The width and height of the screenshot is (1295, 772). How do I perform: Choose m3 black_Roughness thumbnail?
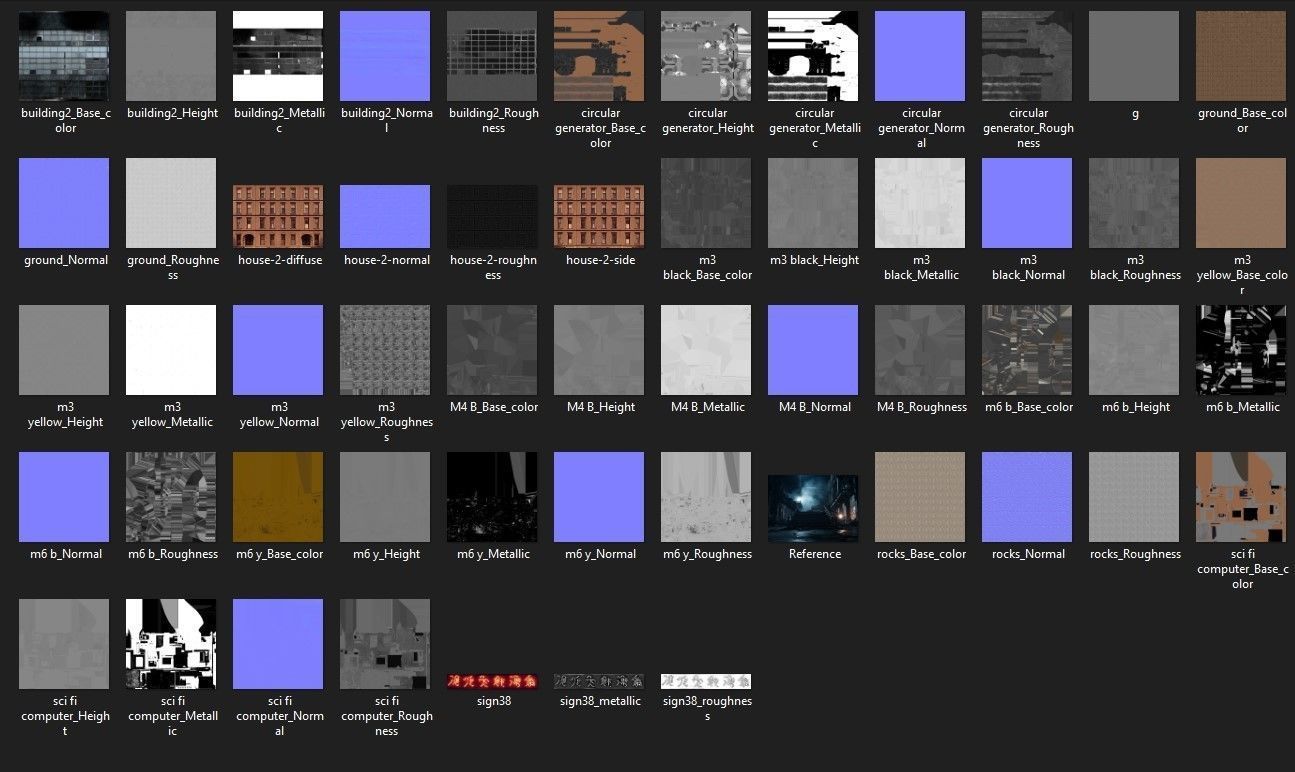click(x=1134, y=203)
